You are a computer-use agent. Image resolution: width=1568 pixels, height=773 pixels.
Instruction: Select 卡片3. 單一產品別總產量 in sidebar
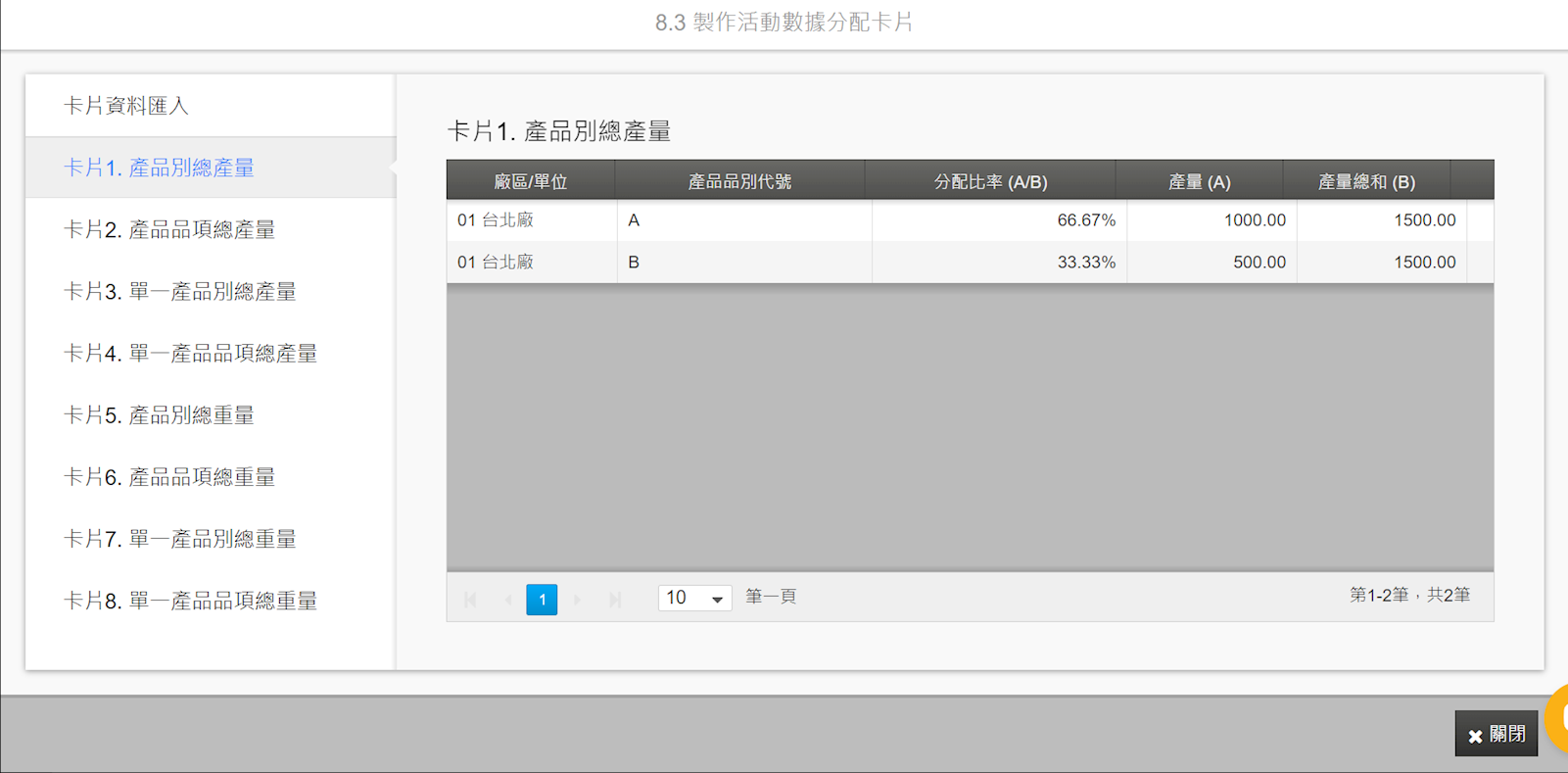coord(211,291)
